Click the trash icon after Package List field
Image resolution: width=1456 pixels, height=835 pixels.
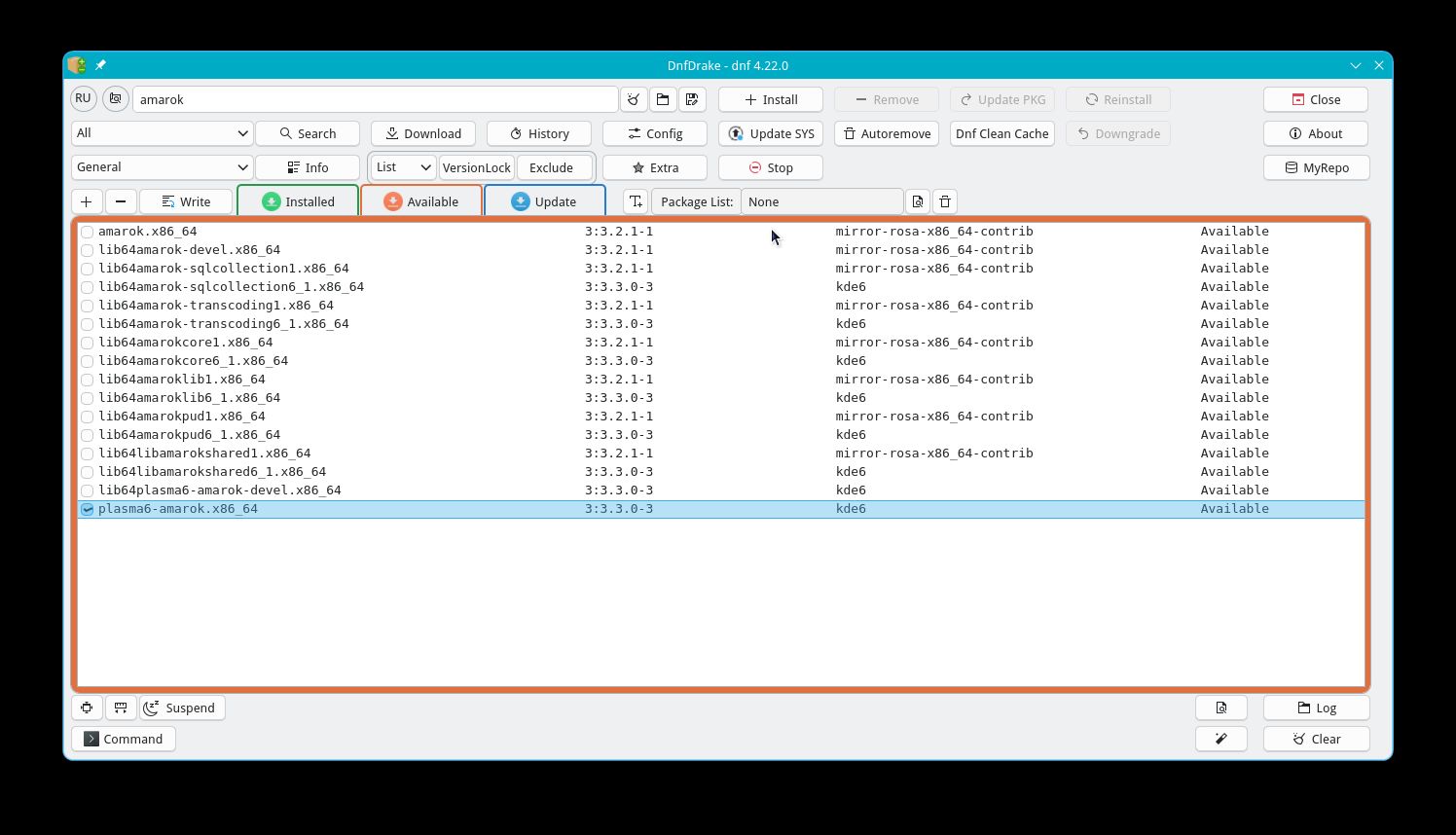click(944, 201)
